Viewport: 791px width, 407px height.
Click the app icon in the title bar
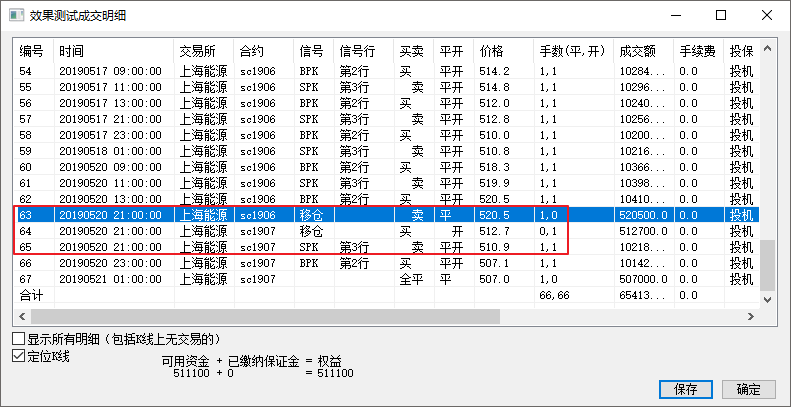click(x=15, y=16)
